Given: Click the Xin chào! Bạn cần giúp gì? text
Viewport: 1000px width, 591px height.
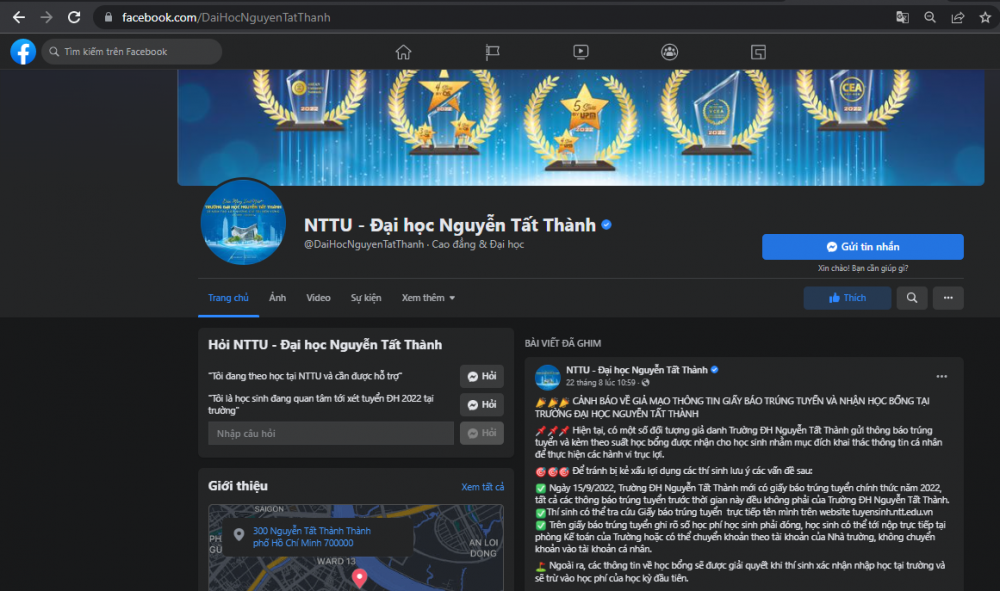Looking at the screenshot, I should (x=863, y=268).
